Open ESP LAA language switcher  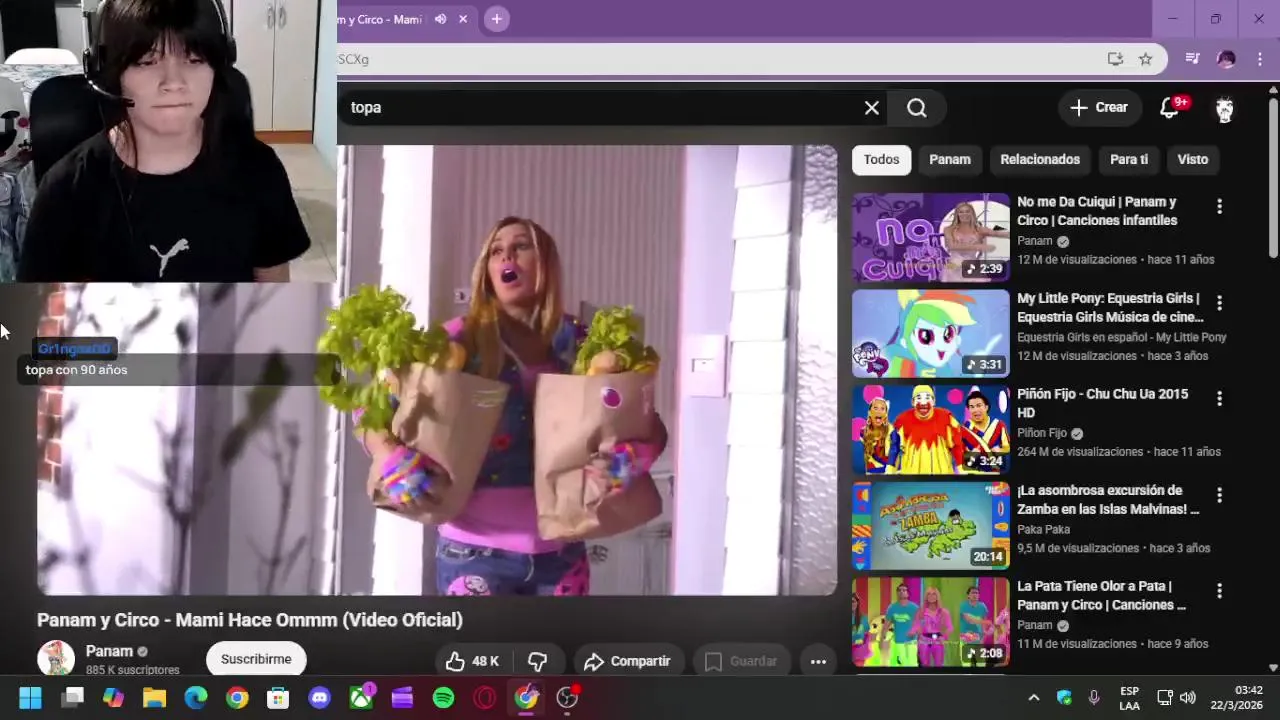pos(1129,698)
